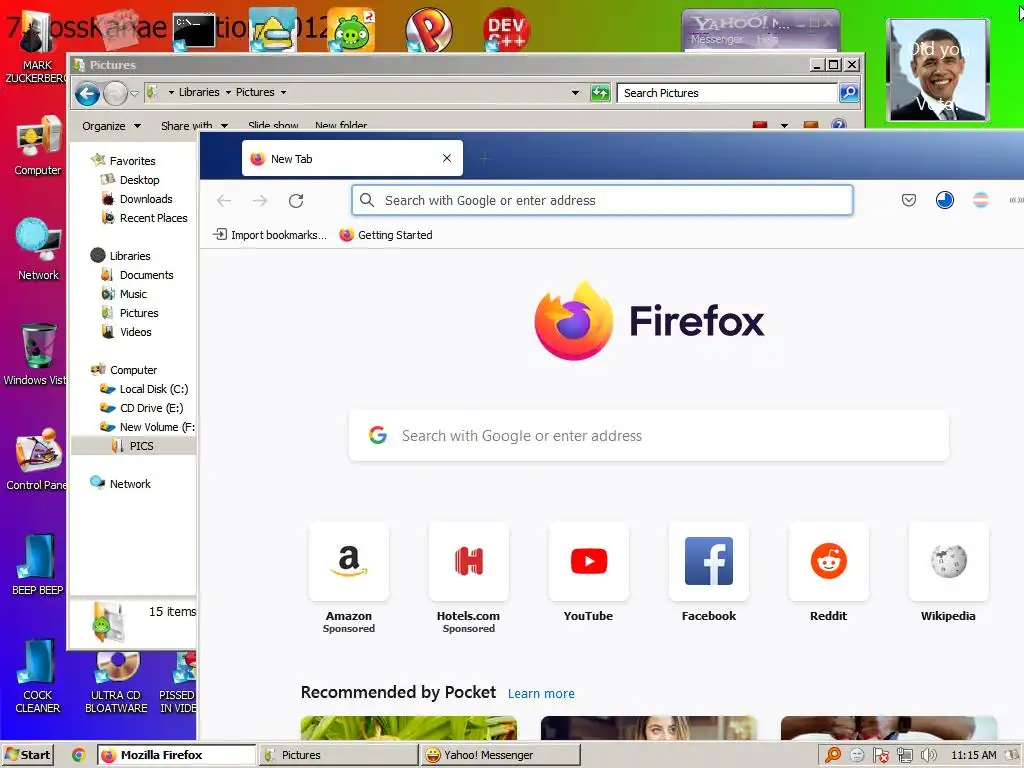The image size is (1024, 768).
Task: Select the New Tab tab in Firefox
Action: 352,158
